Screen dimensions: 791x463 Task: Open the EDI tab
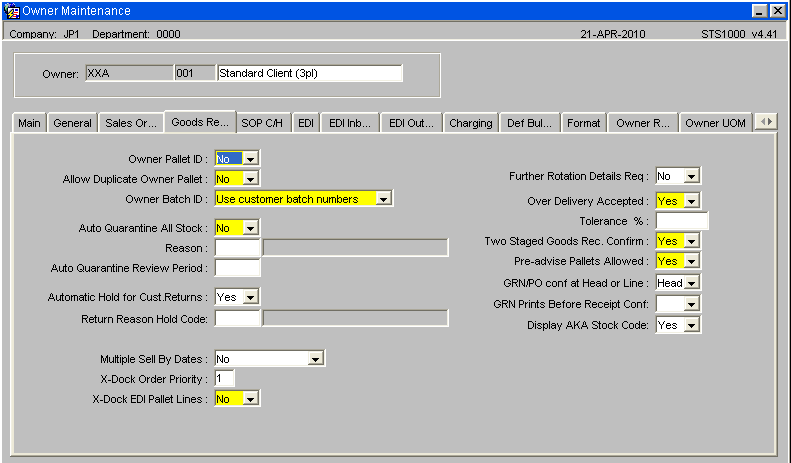point(306,123)
